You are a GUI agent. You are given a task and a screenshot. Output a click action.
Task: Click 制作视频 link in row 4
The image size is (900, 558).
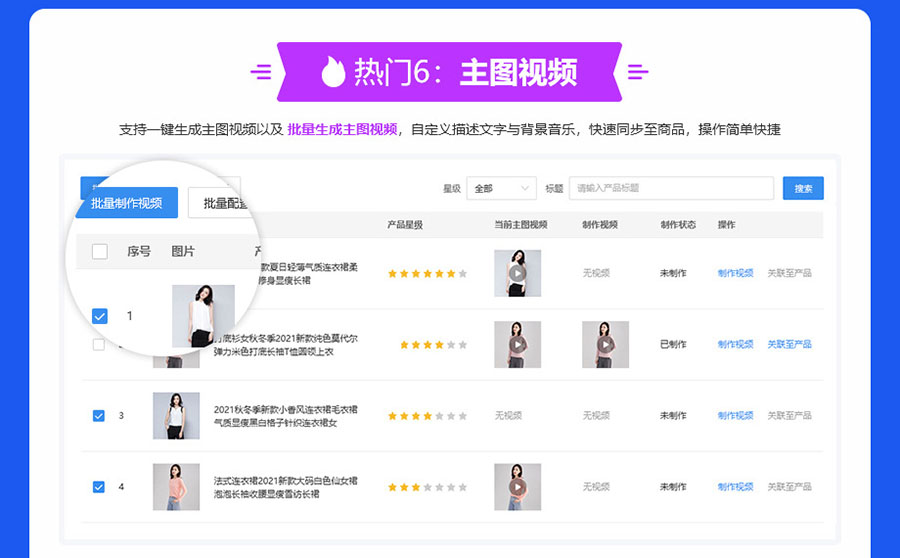pos(735,487)
